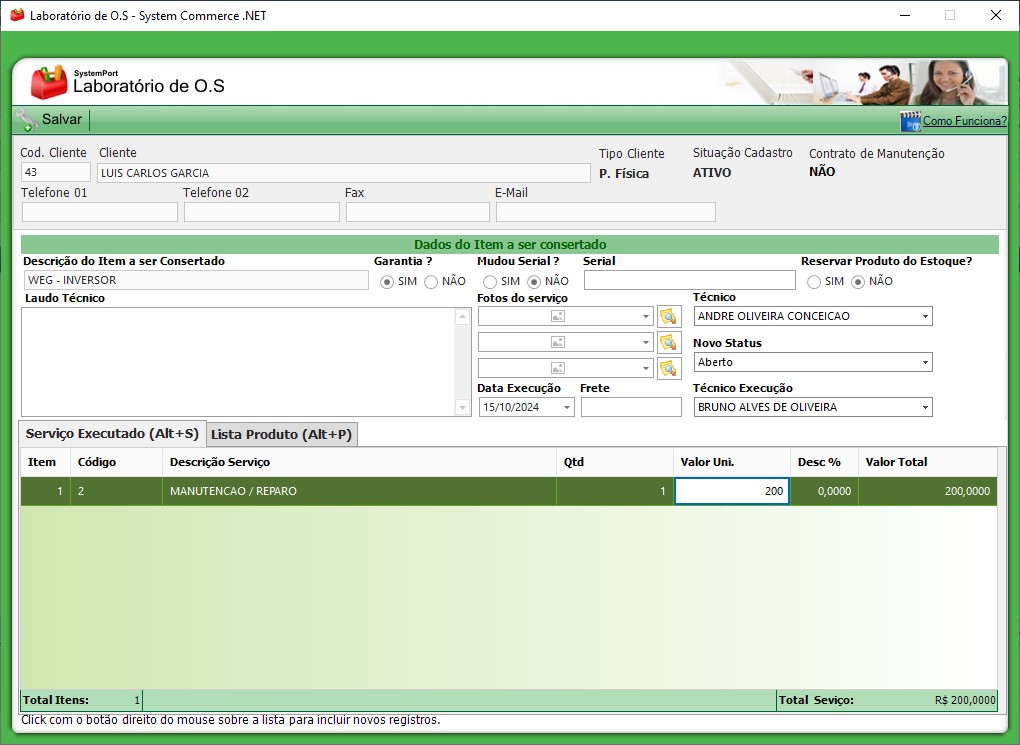
Task: Expand the Técnico Execução dropdown
Action: [x=924, y=407]
